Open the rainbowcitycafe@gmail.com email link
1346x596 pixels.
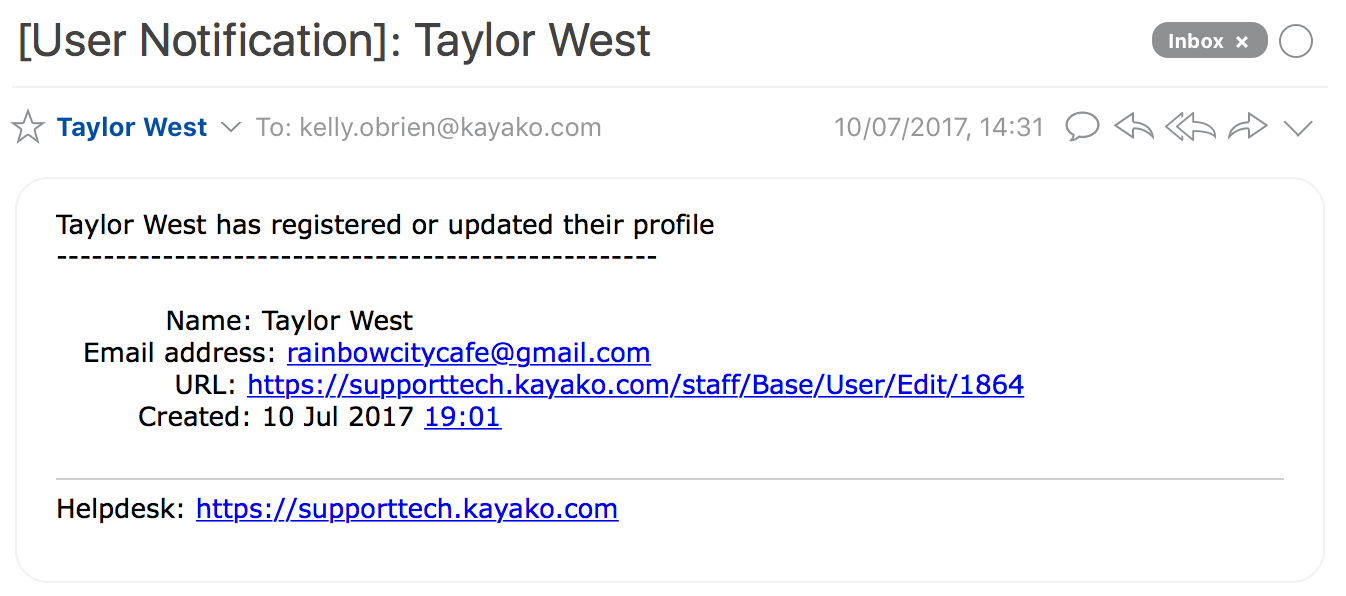tap(469, 353)
